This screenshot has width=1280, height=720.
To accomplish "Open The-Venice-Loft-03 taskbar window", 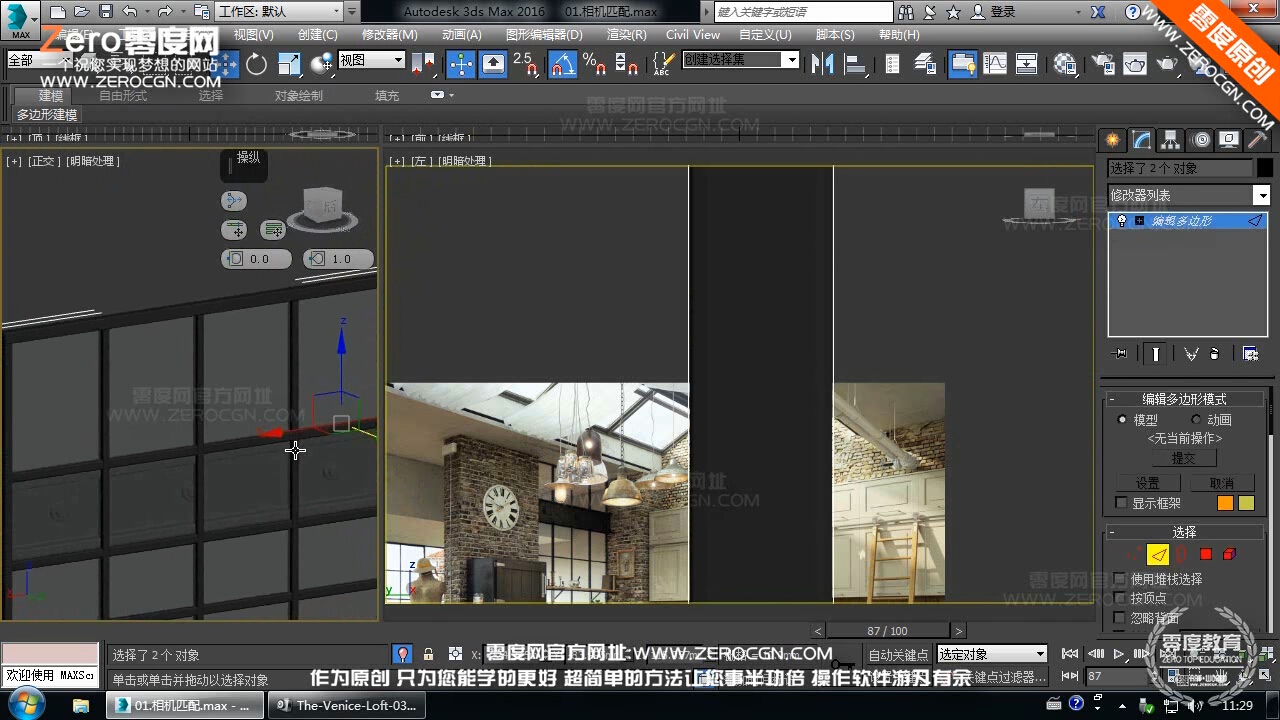I will coord(347,705).
